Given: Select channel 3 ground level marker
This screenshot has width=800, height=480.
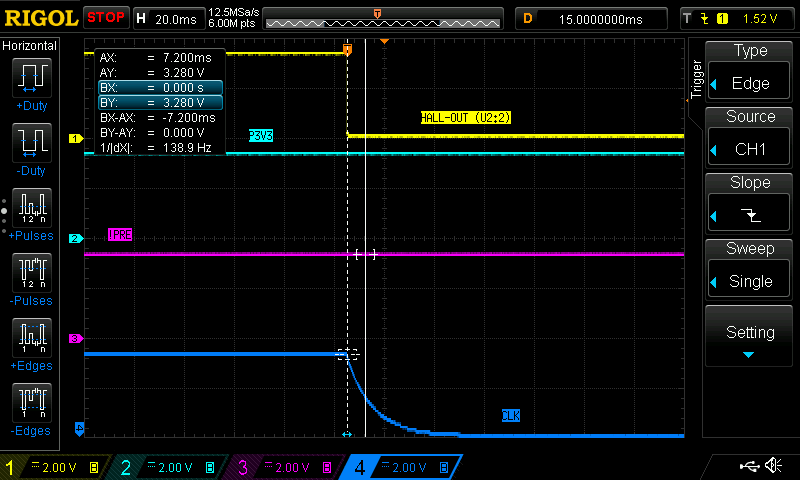Looking at the screenshot, I should [x=76, y=338].
